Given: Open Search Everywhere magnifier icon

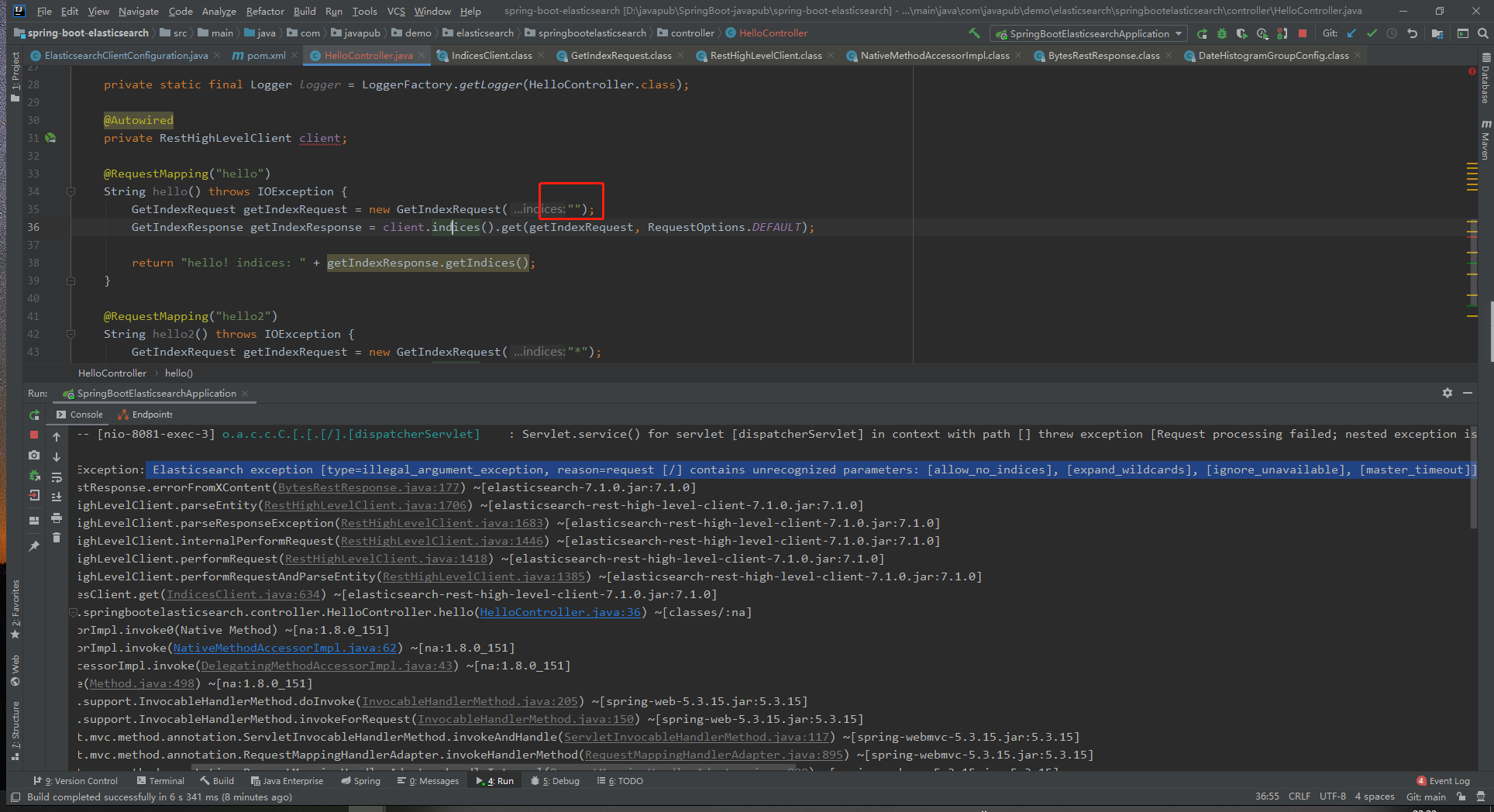Looking at the screenshot, I should (x=1482, y=33).
